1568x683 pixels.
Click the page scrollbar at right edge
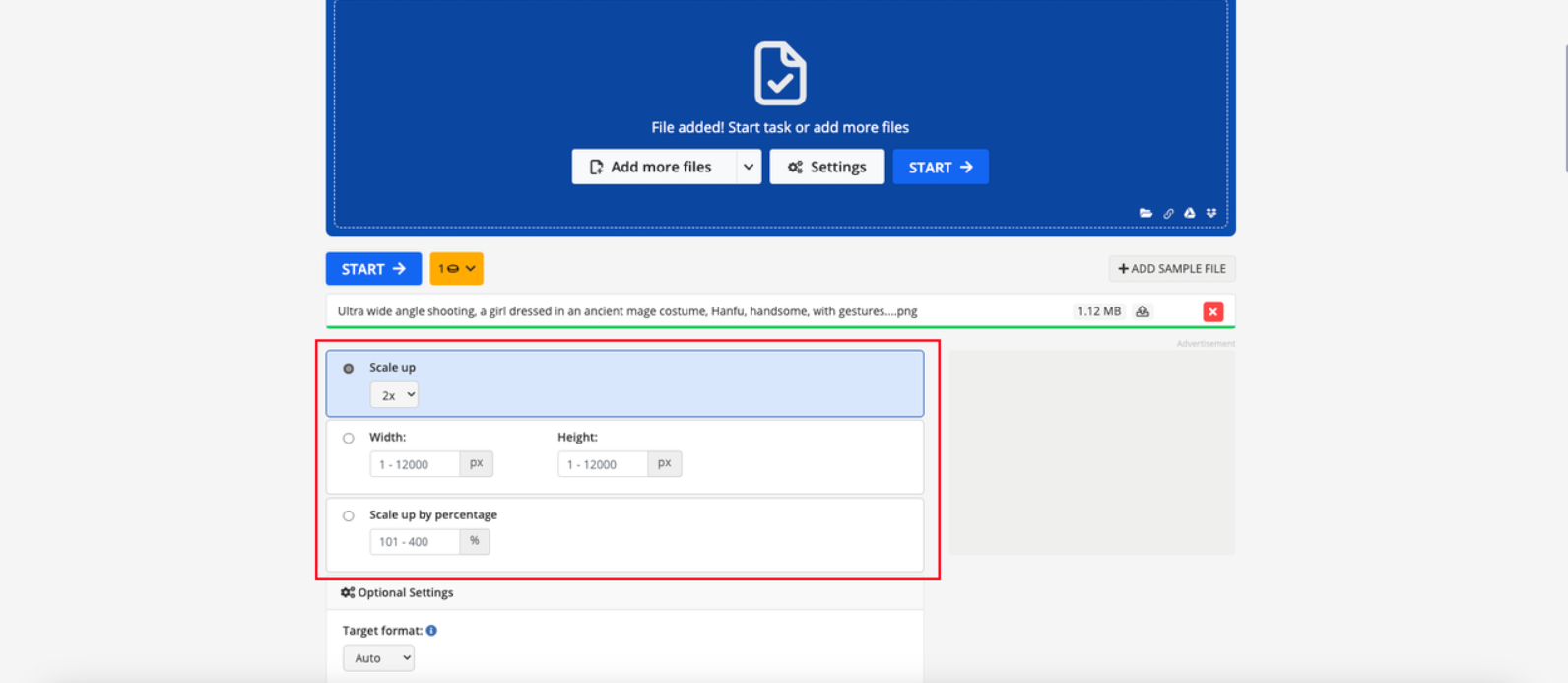[1565, 108]
